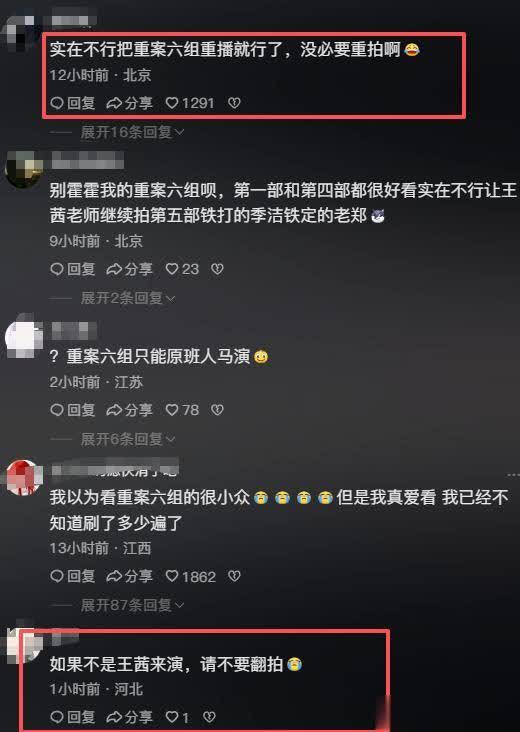520x732 pixels.
Task: Tap share icon on 12小时前 comment
Action: [113, 103]
